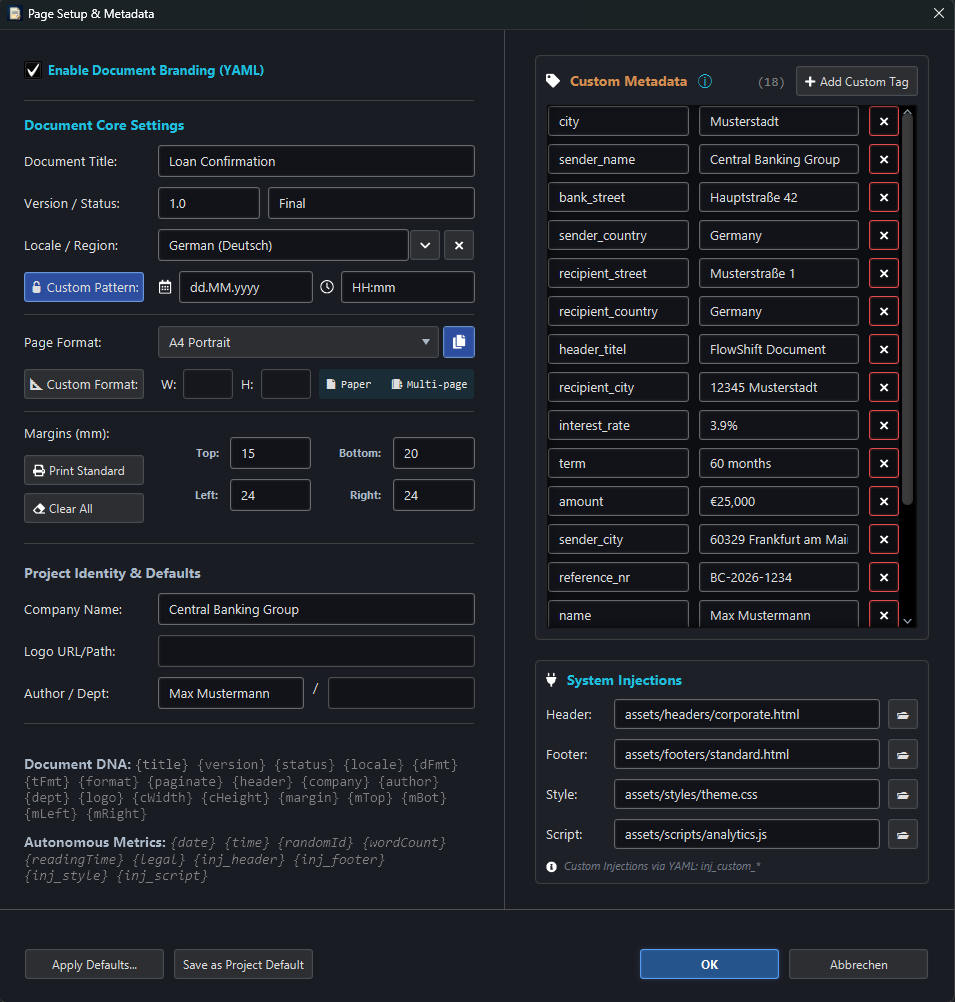The image size is (955, 1002).
Task: Click Add Custom Tag button
Action: (857, 82)
